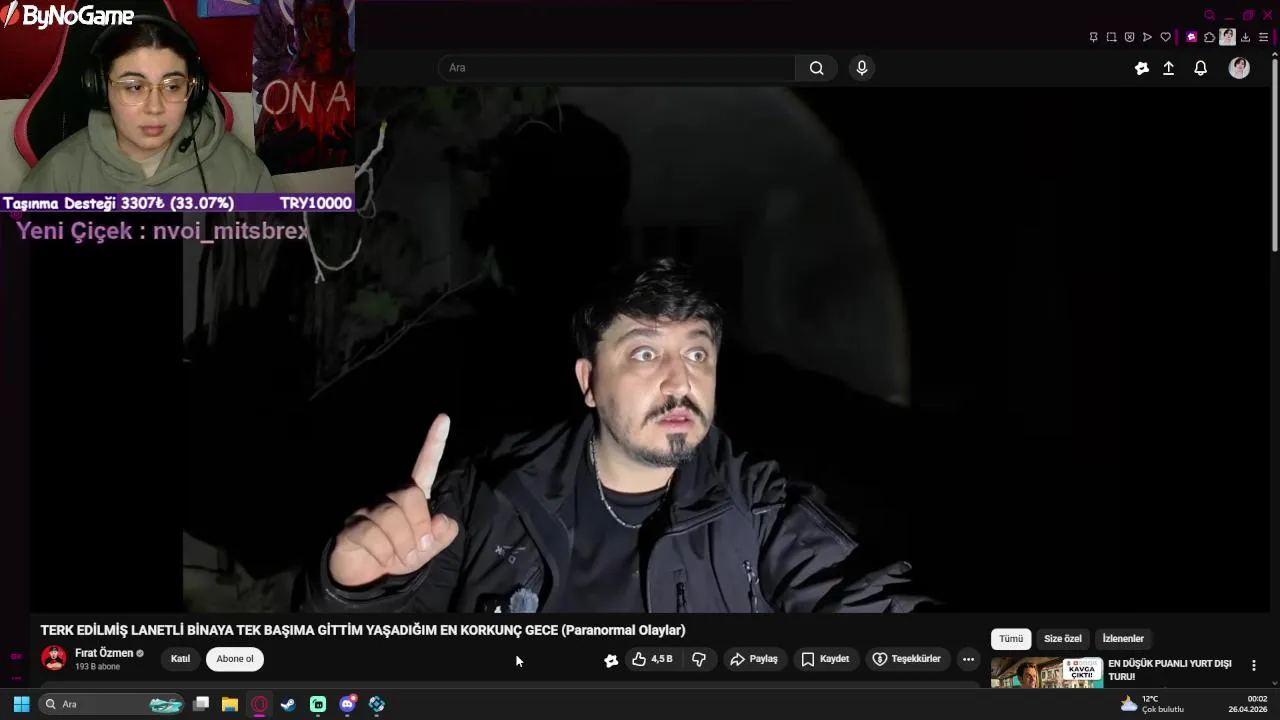Open the Windows Start menu
This screenshot has width=1280, height=720.
coord(21,704)
